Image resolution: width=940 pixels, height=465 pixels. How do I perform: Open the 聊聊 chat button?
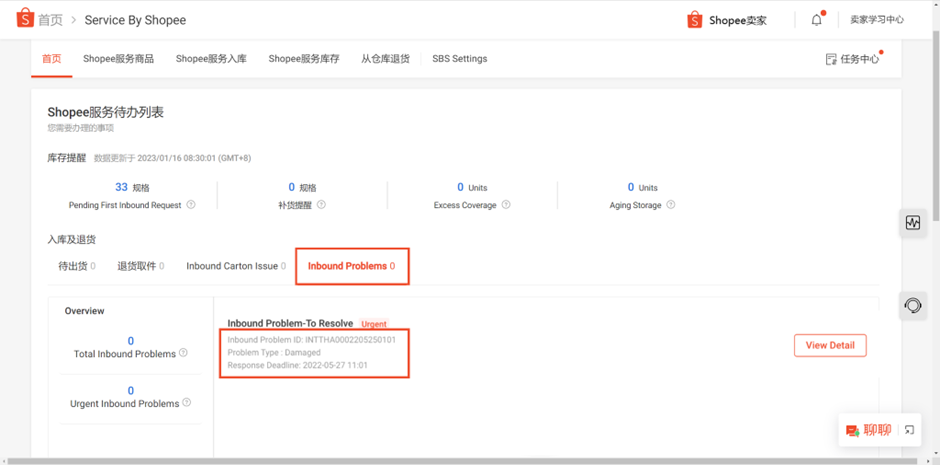[x=868, y=430]
